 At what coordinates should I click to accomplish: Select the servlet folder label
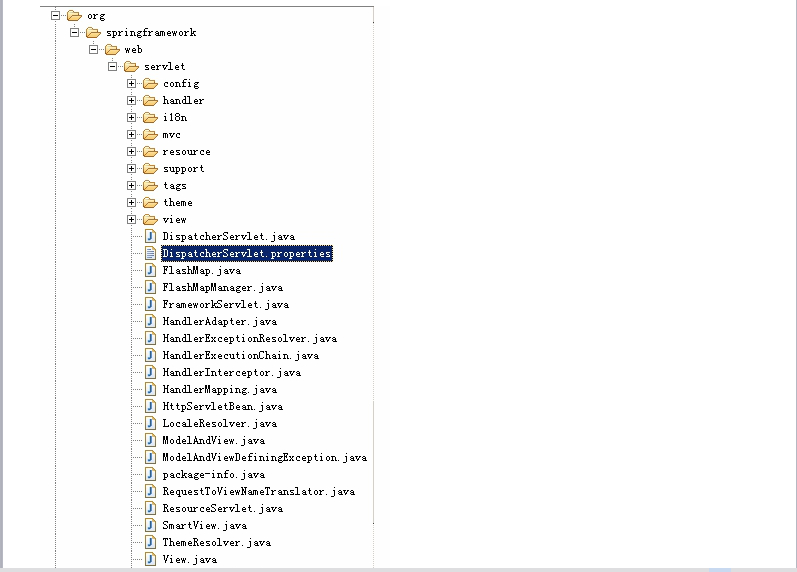point(165,67)
